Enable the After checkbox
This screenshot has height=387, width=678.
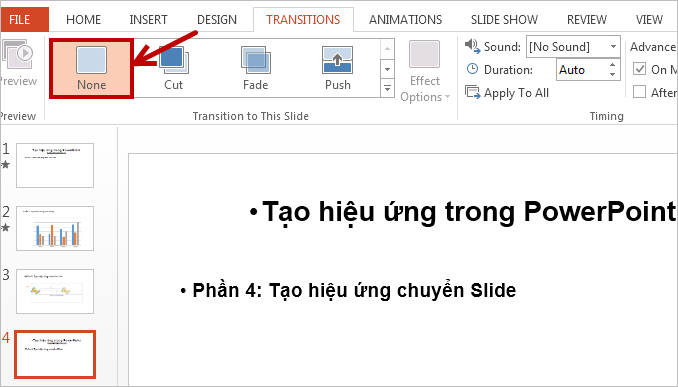[x=639, y=92]
